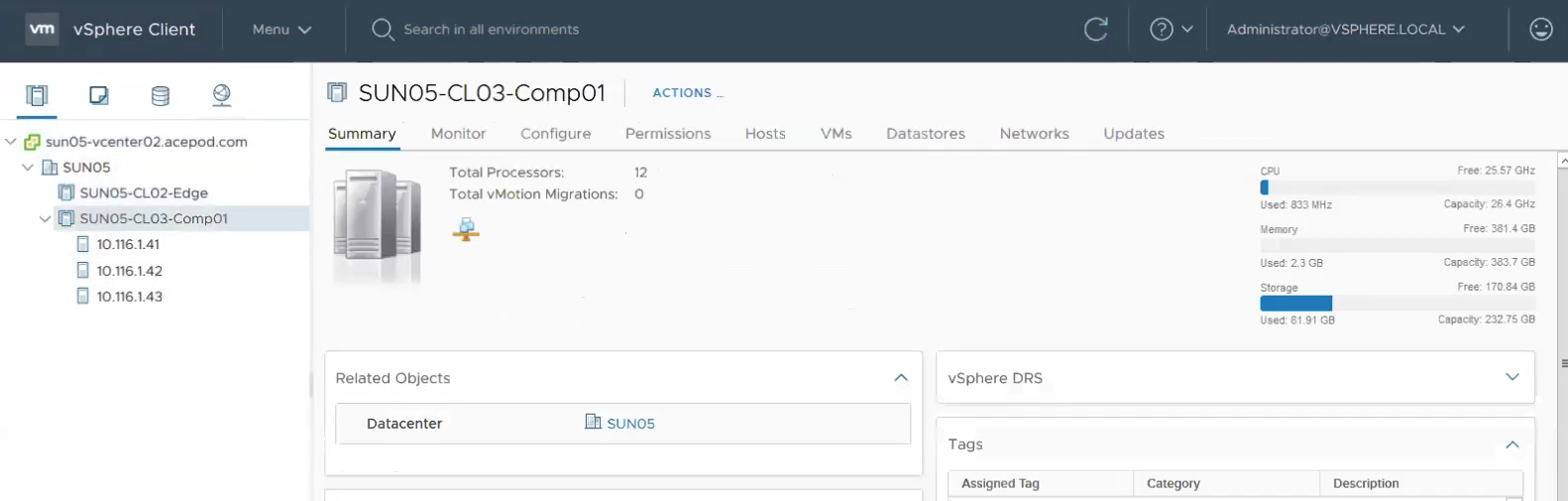Open the Help question mark menu
The width and height of the screenshot is (1568, 501).
pos(1171,30)
